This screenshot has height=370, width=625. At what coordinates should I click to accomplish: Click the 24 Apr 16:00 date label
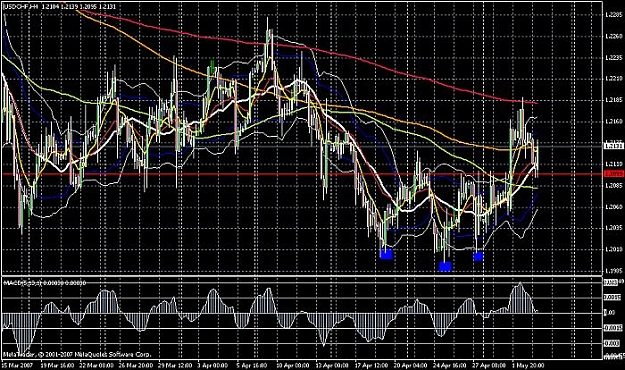[450, 365]
